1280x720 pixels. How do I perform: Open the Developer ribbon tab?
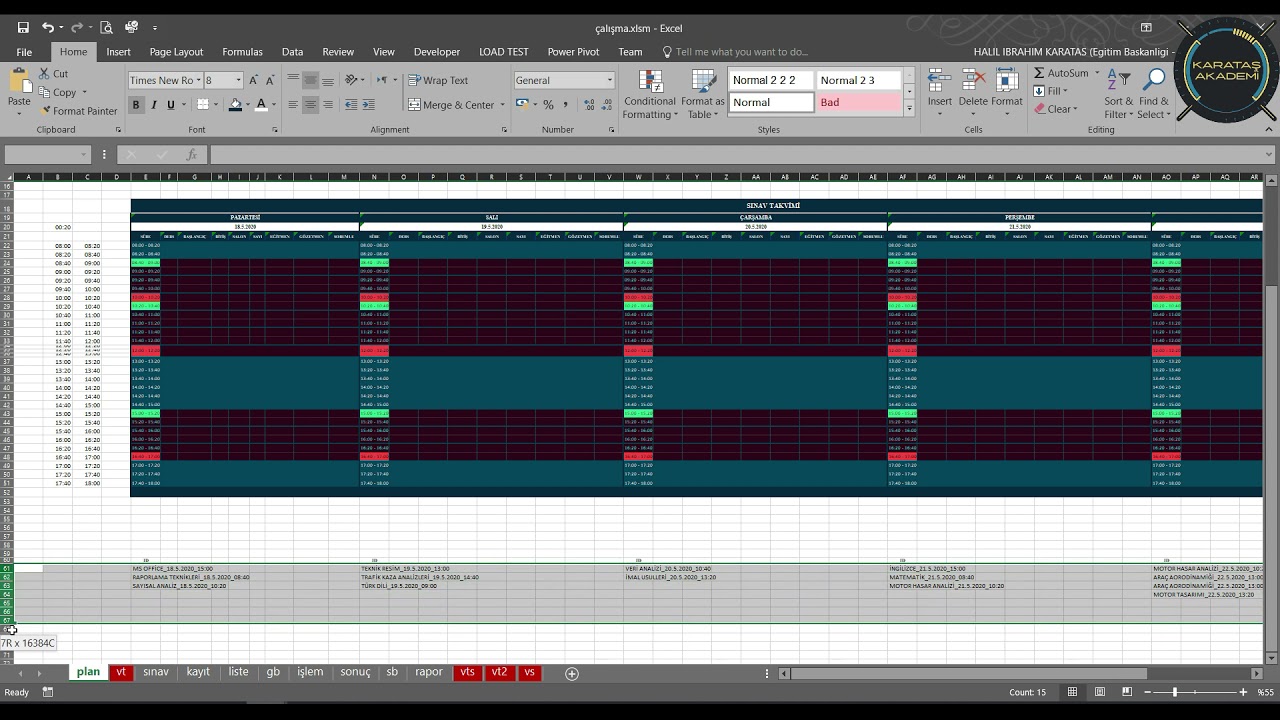click(437, 52)
